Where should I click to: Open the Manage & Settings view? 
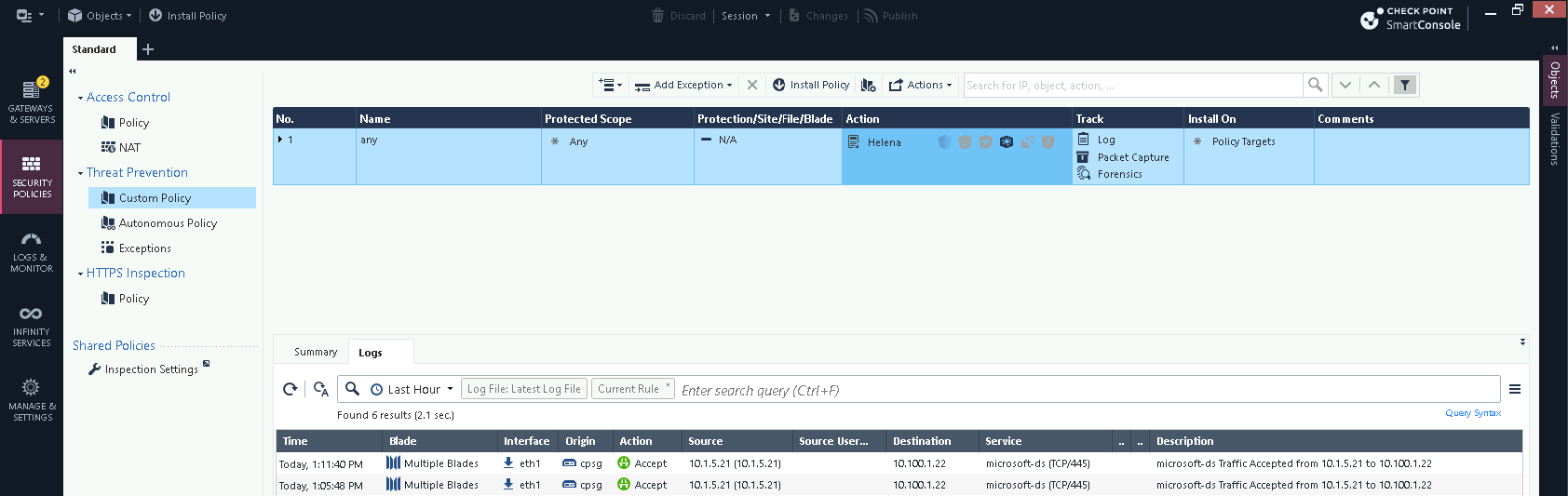[x=32, y=399]
